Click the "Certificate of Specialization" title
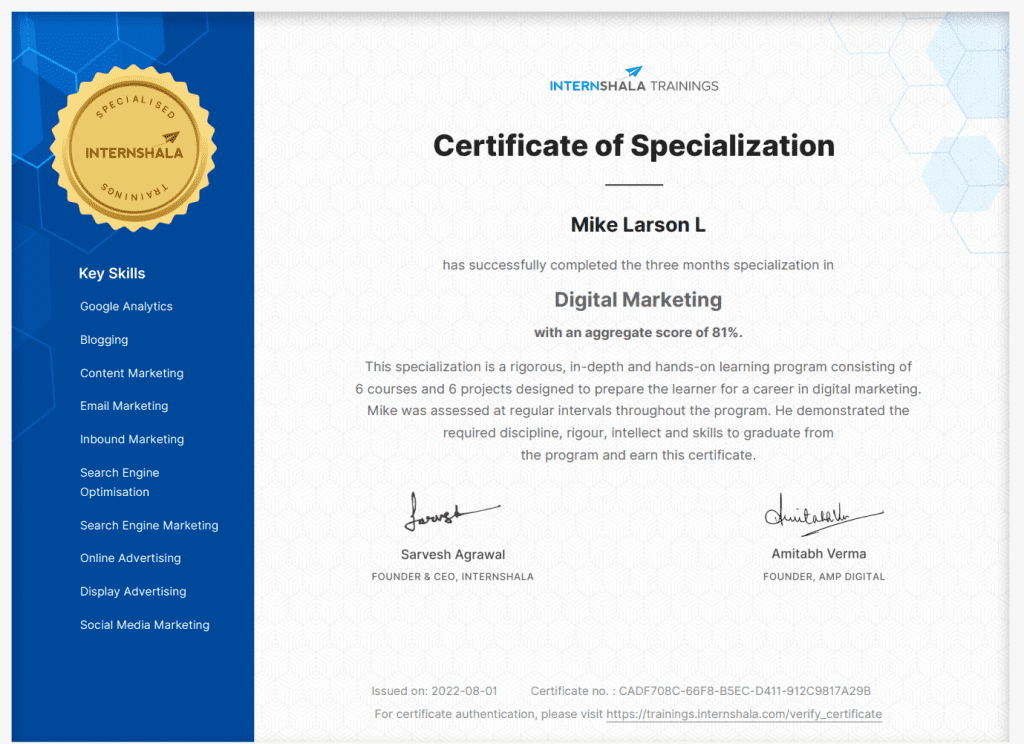 click(x=634, y=146)
